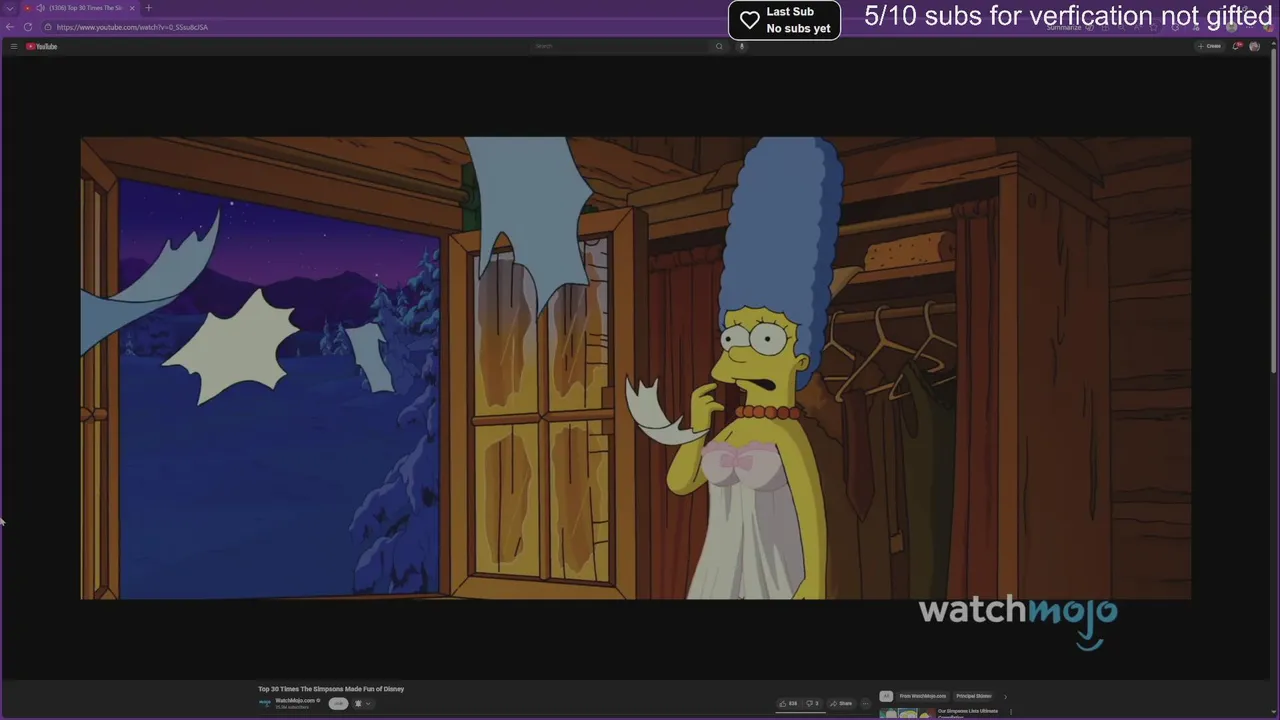Screen dimensions: 1280x720
Task: Open options for Simpsons Lists compilation
Action: pyautogui.click(x=1011, y=712)
